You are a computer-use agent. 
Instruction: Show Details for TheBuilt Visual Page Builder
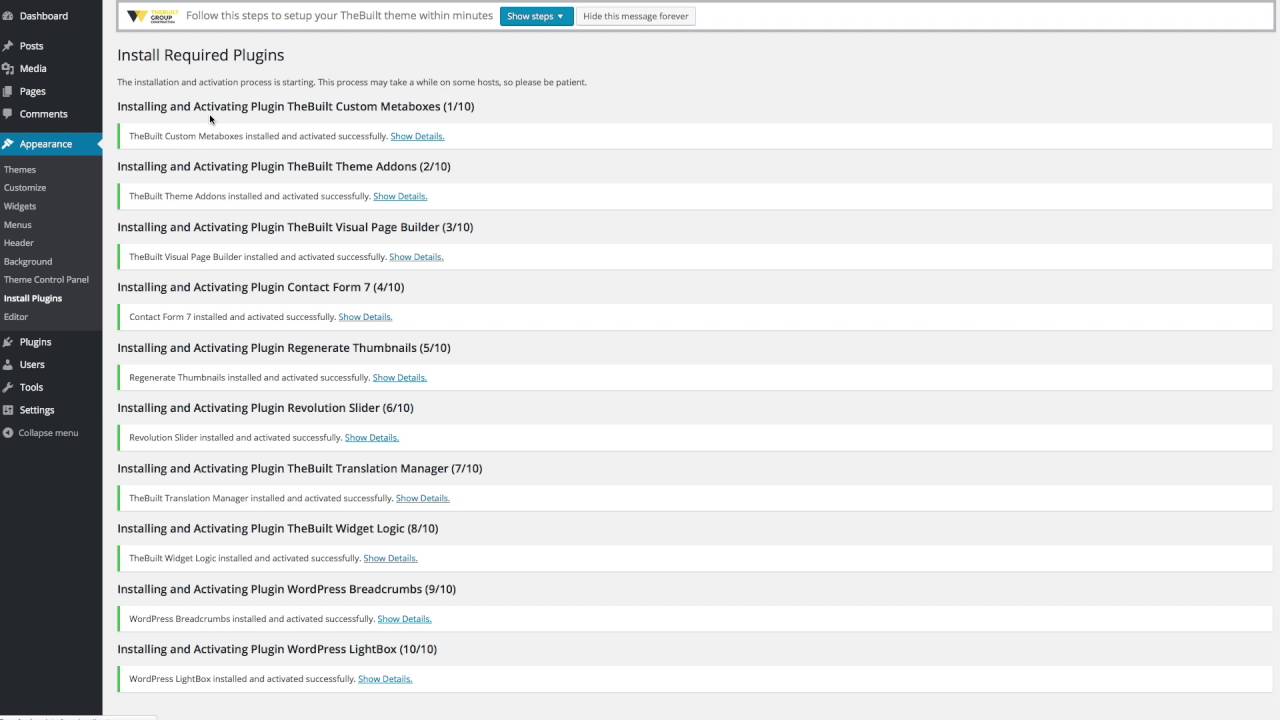point(416,257)
